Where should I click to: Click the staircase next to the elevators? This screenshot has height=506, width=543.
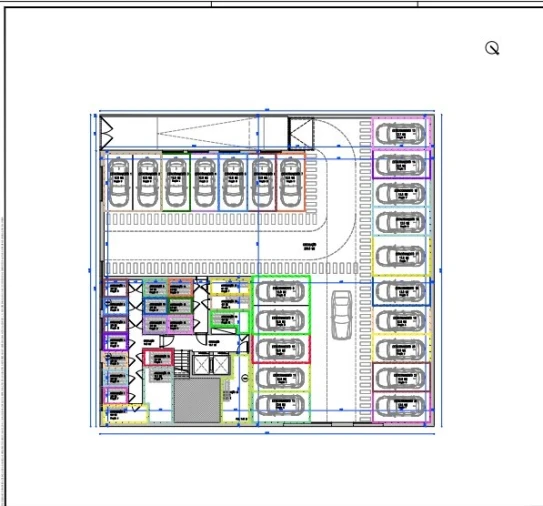point(182,364)
